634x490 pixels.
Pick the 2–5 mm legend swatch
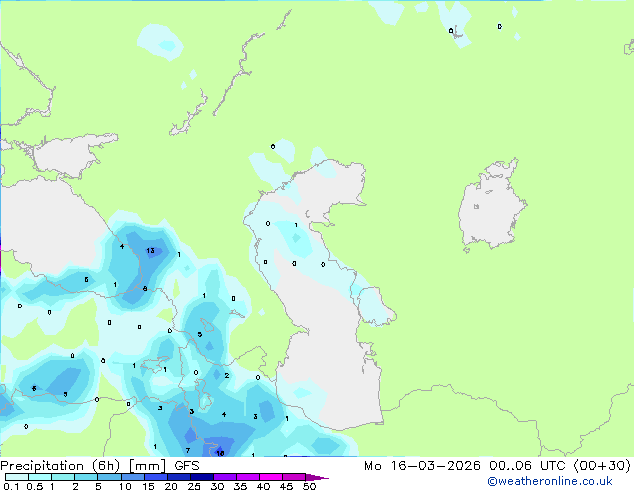tap(86, 477)
